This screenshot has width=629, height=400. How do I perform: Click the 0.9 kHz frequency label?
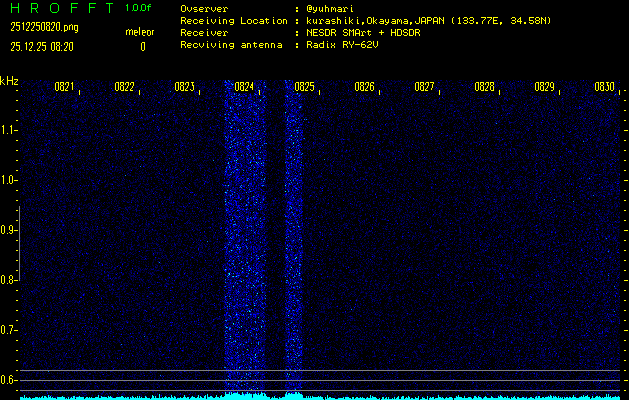8,230
